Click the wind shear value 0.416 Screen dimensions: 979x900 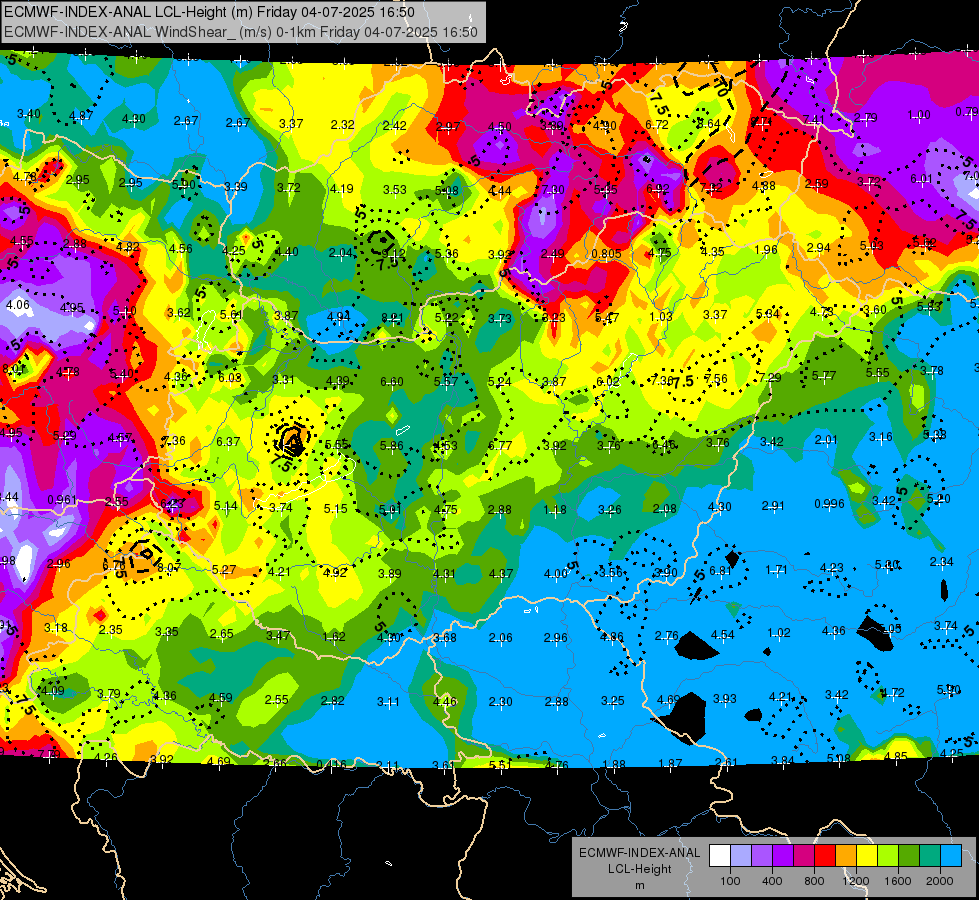coord(332,764)
